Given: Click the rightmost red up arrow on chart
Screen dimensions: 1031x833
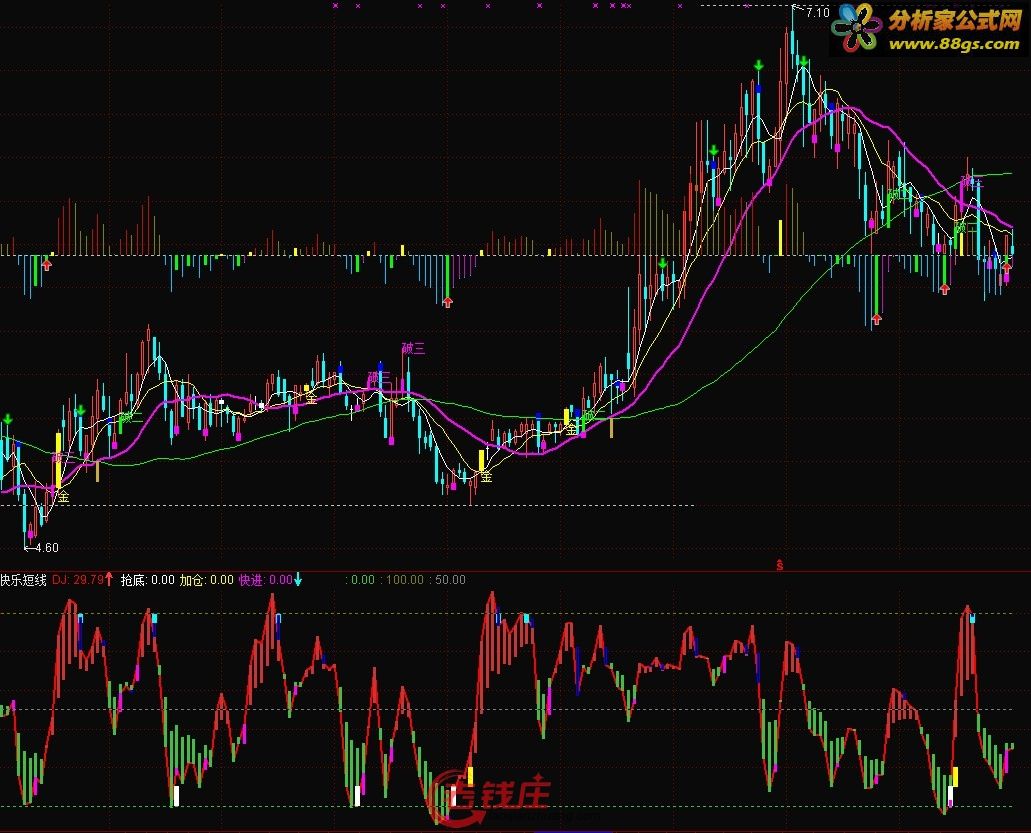Looking at the screenshot, I should [1007, 268].
